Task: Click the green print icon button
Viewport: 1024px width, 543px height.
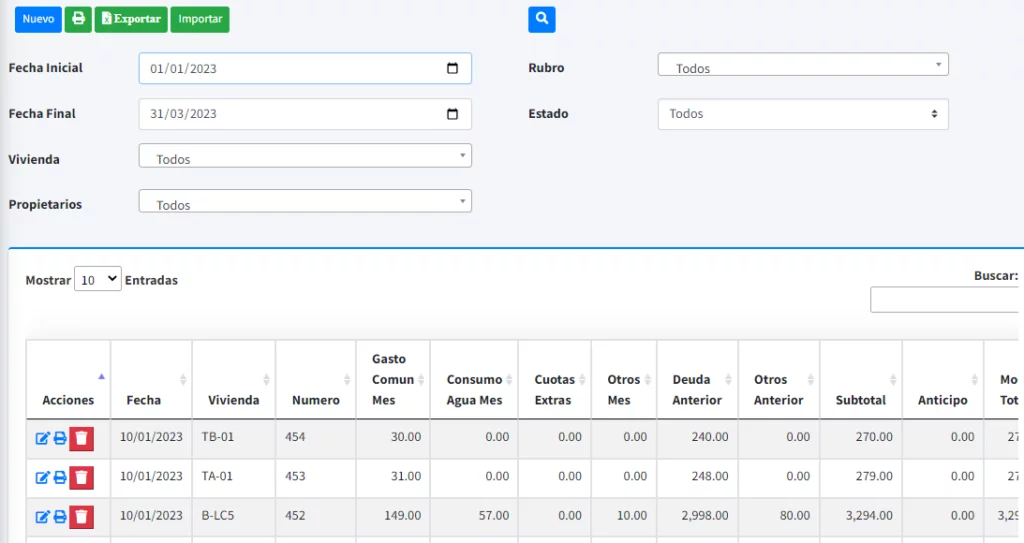Action: [x=78, y=19]
